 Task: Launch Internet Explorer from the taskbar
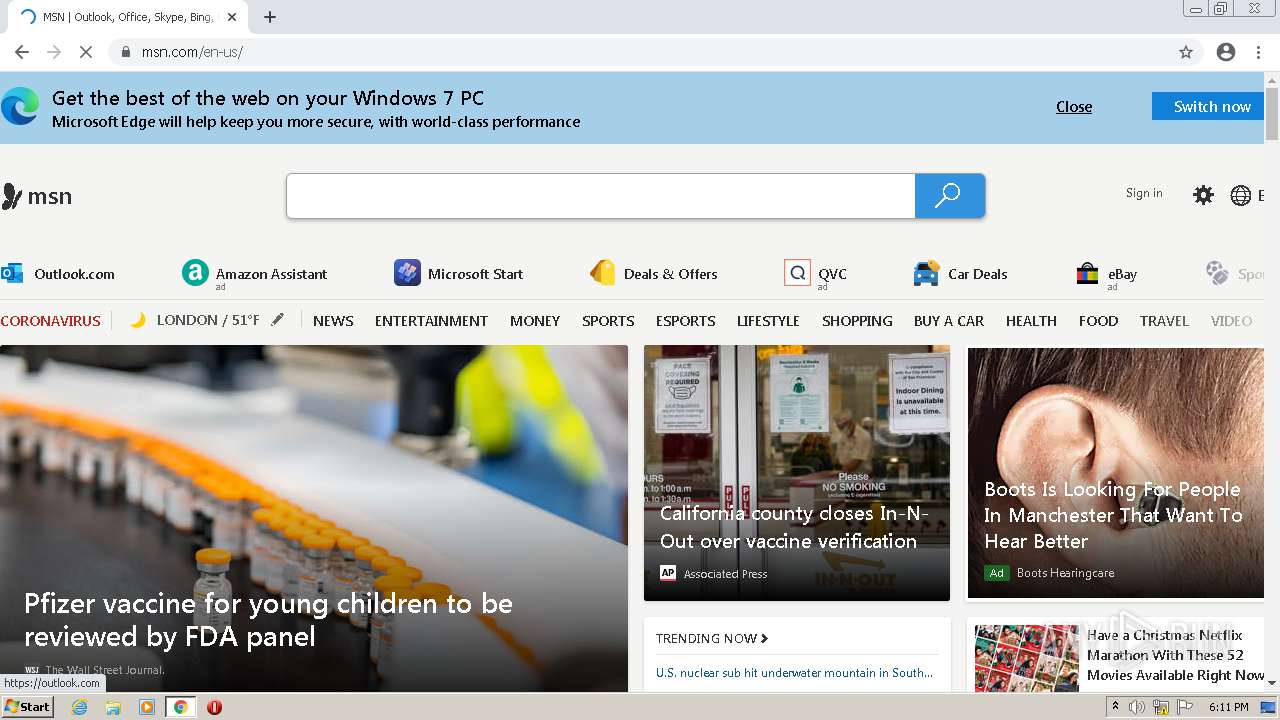[x=79, y=707]
